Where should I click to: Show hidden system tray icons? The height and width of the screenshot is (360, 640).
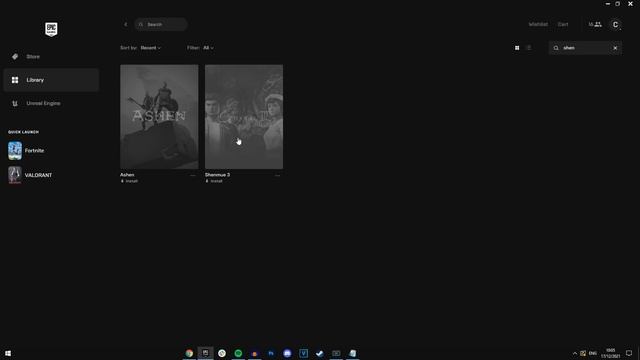click(x=575, y=353)
